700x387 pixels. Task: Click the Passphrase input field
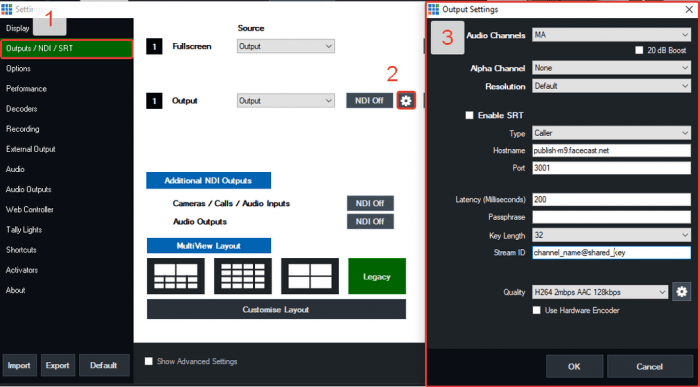pos(611,217)
